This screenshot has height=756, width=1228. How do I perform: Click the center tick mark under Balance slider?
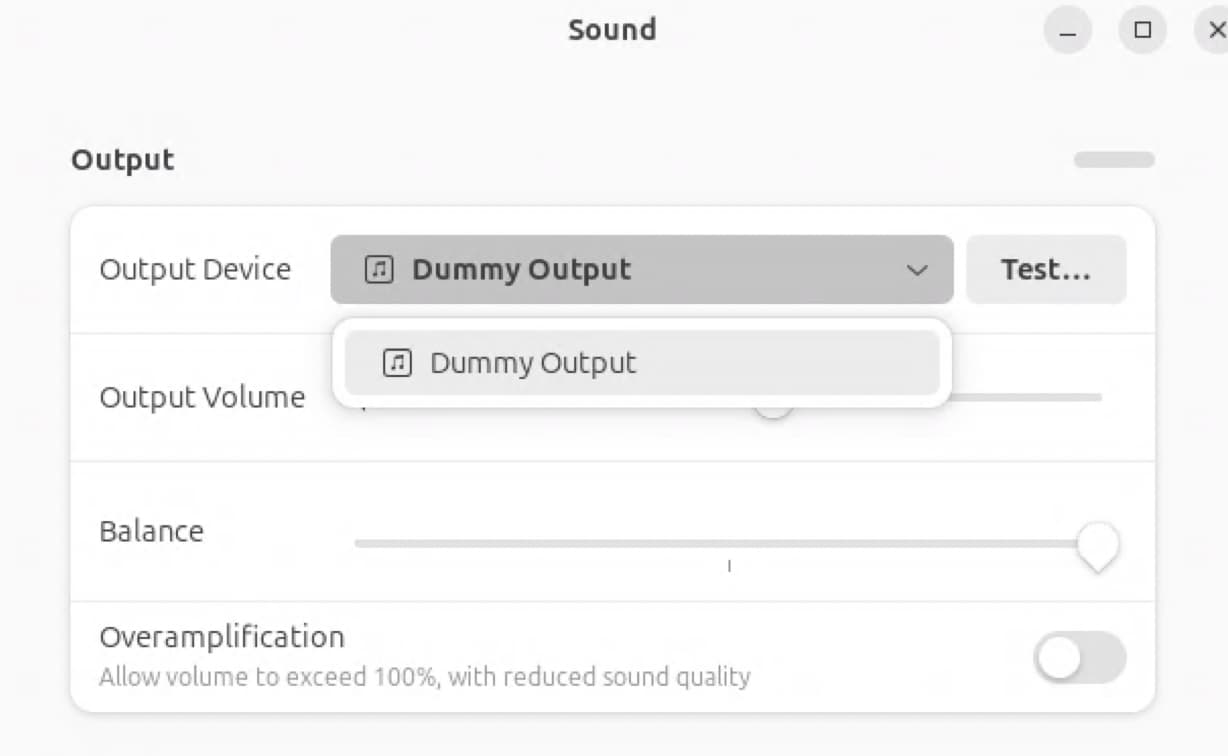click(729, 566)
